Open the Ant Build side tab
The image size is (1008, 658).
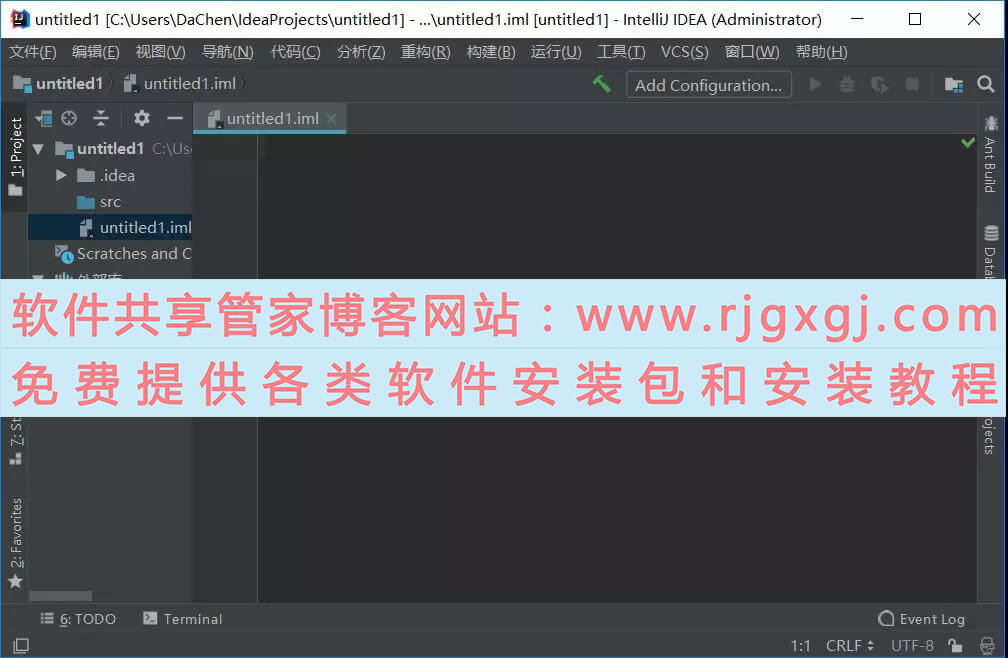(x=990, y=154)
